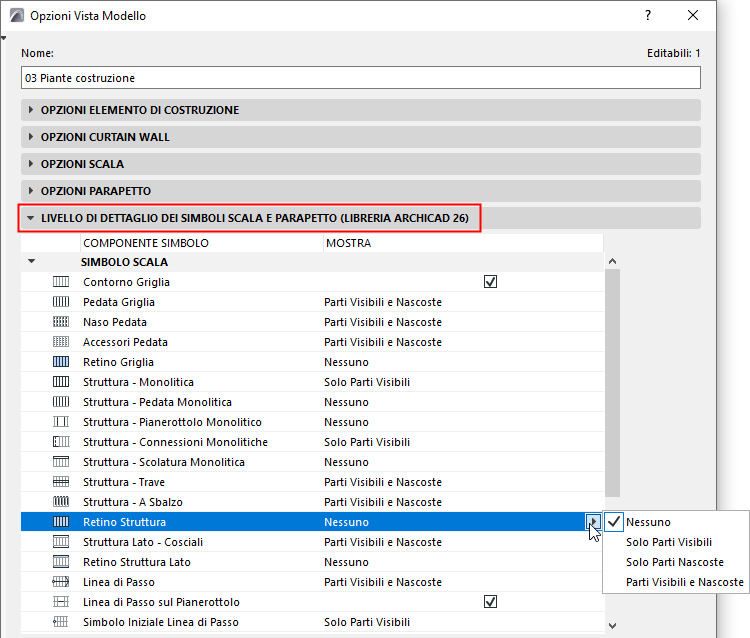Choose Parti Visibili e Nascoste in popup
The width and height of the screenshot is (750, 638).
pos(684,582)
